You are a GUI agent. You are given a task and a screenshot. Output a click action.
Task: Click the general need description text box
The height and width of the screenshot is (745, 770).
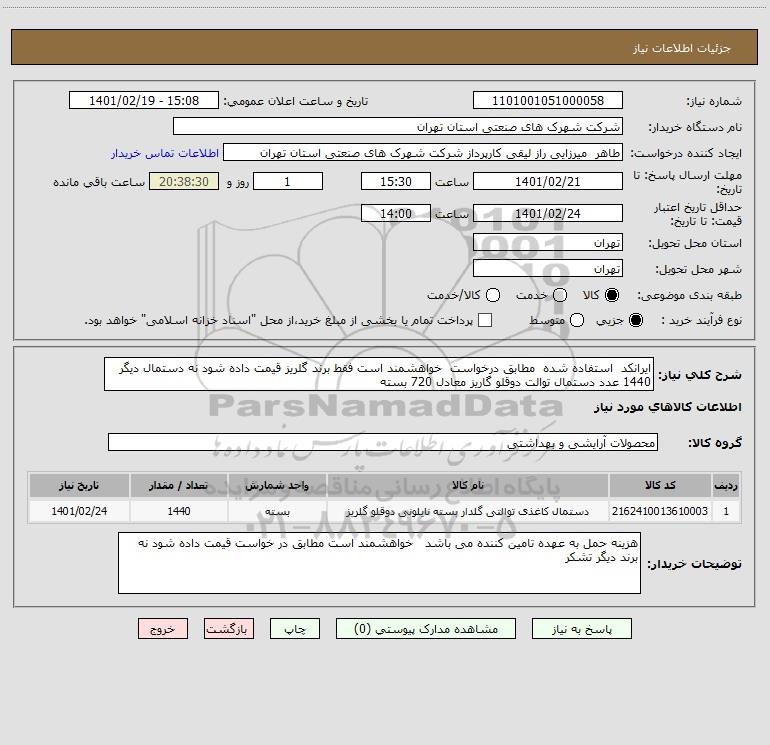379,374
